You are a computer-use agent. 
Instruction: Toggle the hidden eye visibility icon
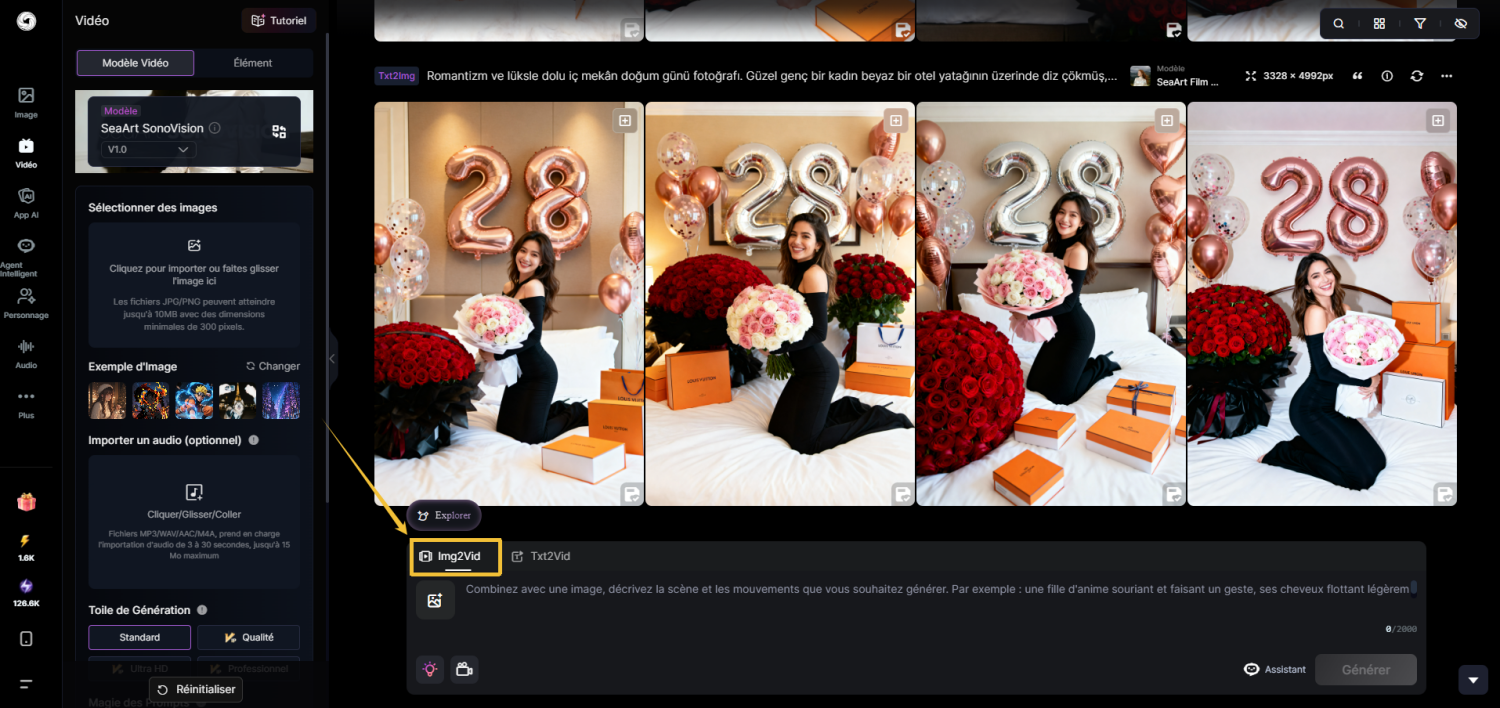(x=1461, y=24)
